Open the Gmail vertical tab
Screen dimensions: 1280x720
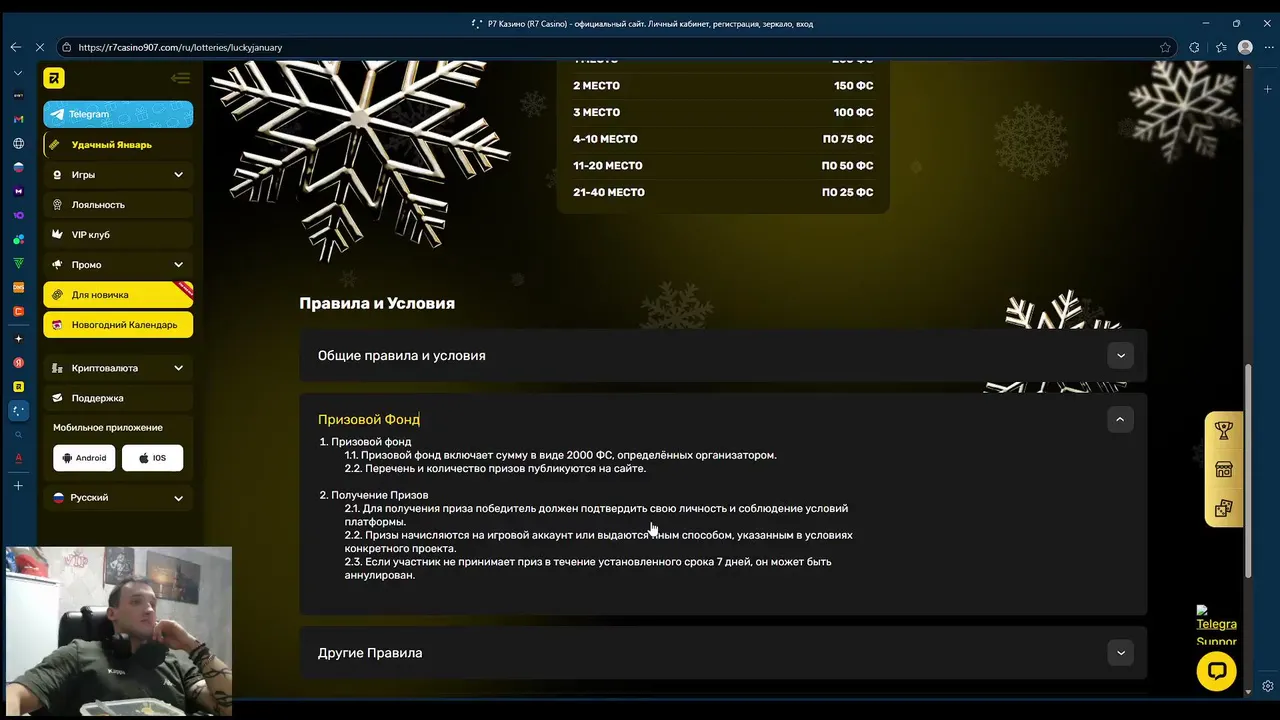coord(18,119)
